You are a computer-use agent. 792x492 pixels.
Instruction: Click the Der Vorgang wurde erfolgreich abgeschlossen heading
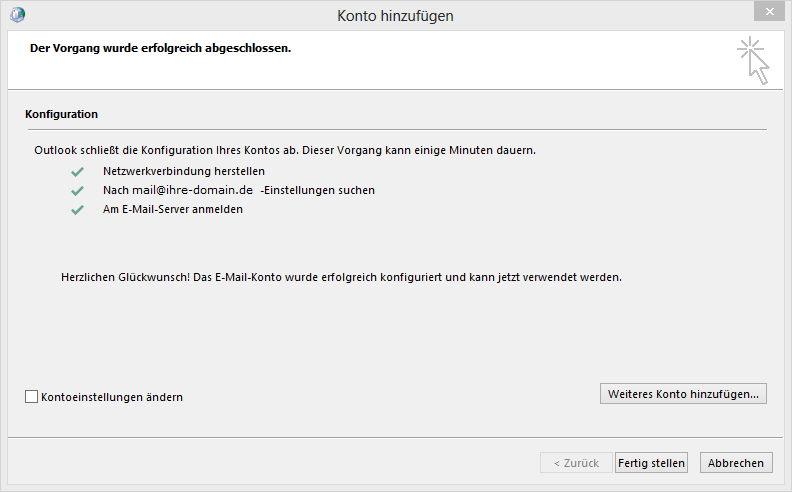161,48
